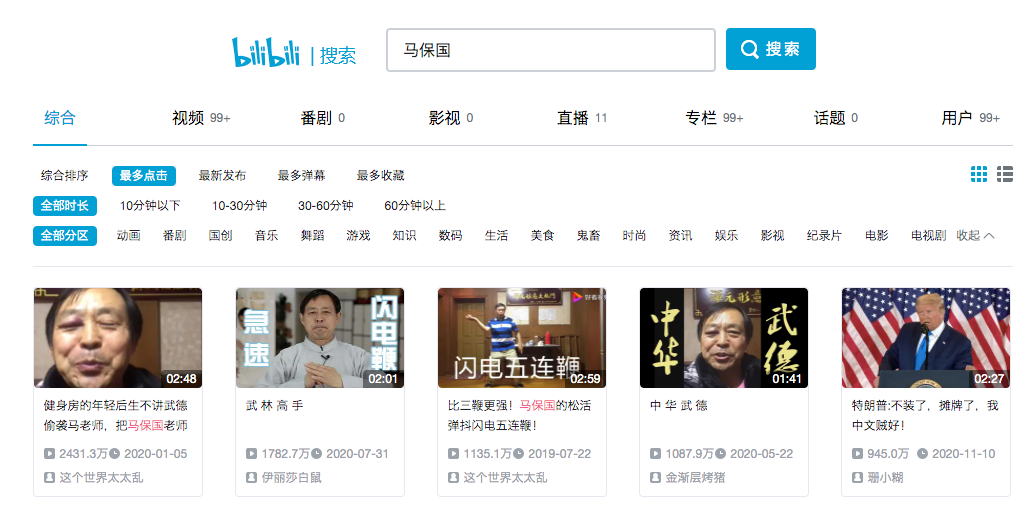Select 60分钟以上 duration filter
Viewport: 1028px width, 511px height.
pyautogui.click(x=415, y=206)
